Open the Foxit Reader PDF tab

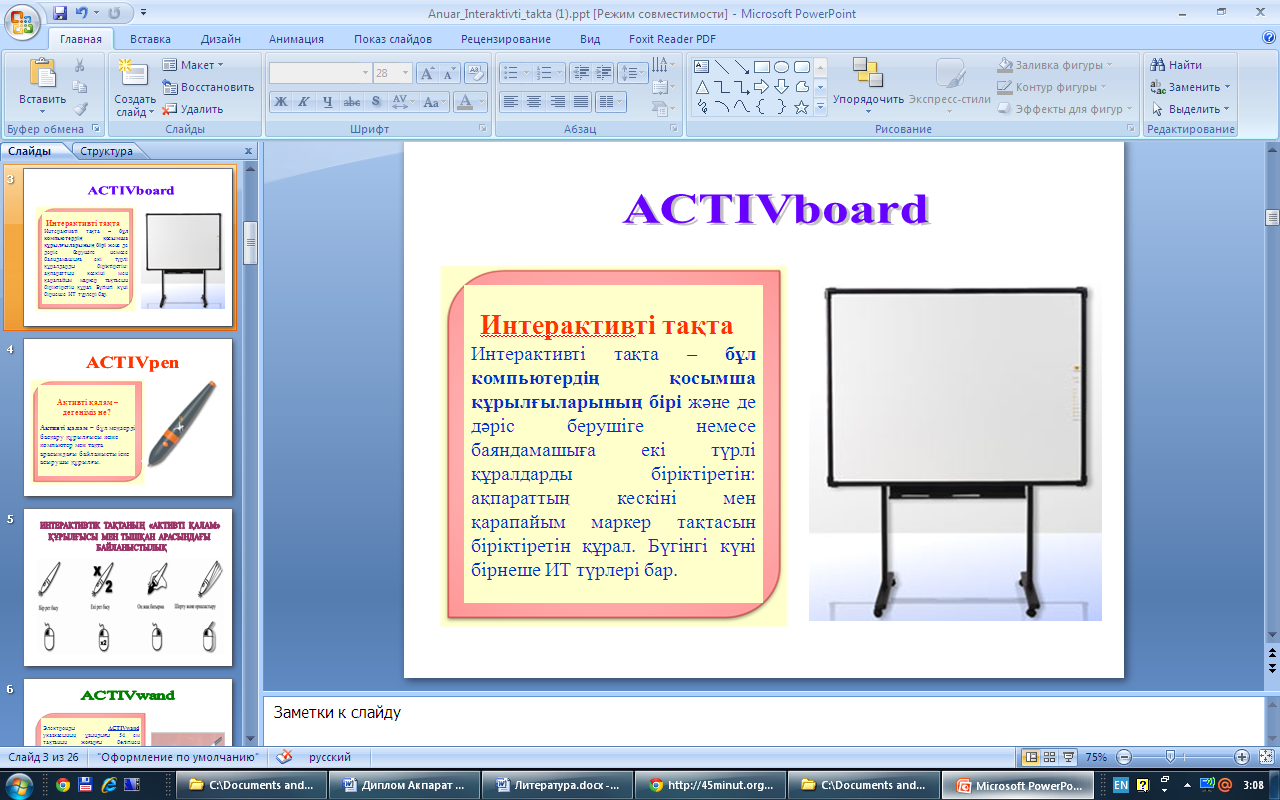672,39
